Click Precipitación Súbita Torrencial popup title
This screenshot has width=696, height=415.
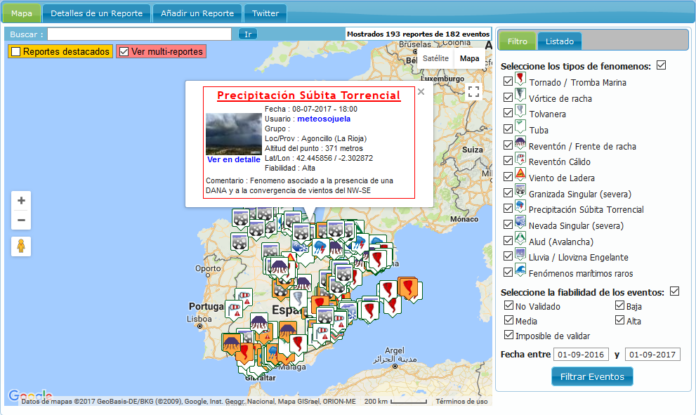point(308,95)
